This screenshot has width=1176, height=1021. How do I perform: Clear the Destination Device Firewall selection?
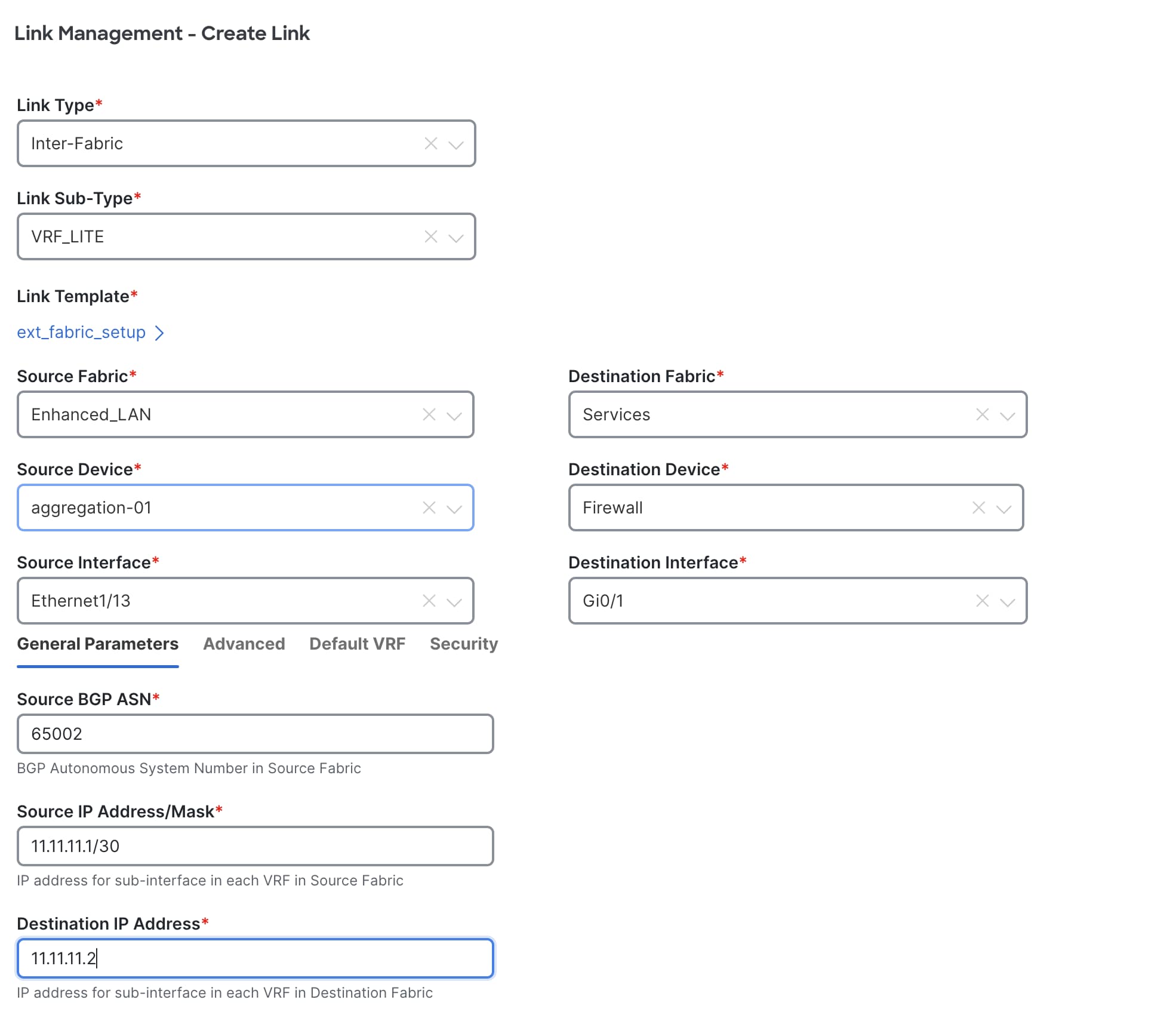coord(978,508)
